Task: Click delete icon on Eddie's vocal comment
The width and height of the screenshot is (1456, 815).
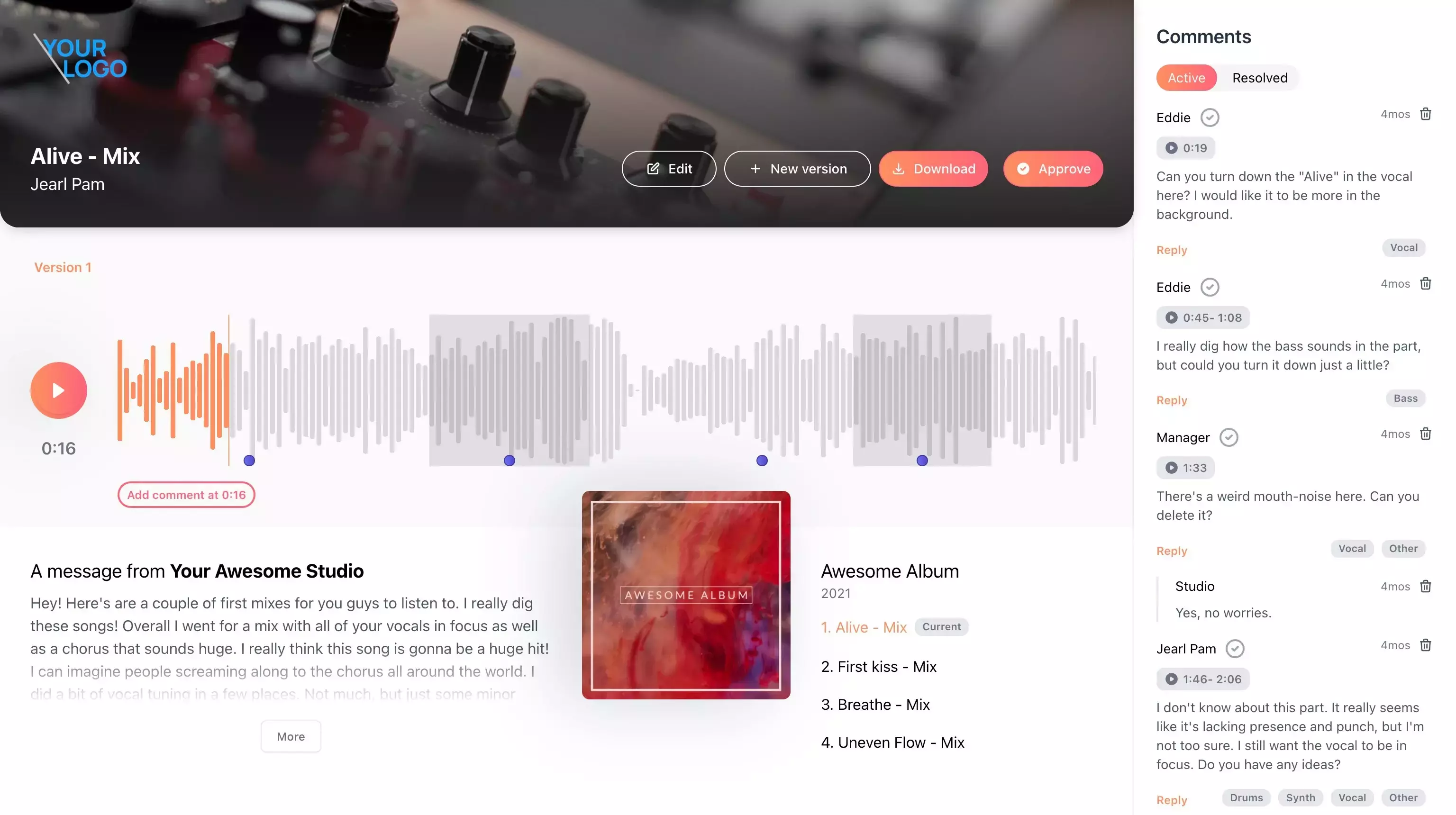Action: [x=1425, y=115]
